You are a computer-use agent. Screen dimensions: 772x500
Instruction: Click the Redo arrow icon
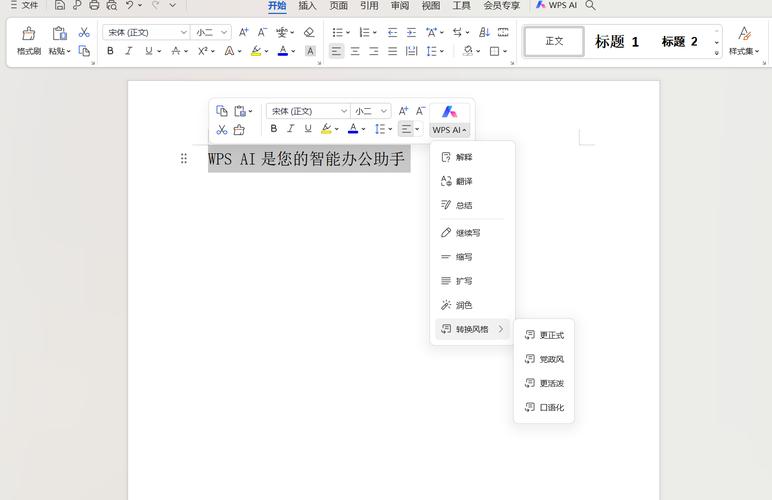point(156,5)
